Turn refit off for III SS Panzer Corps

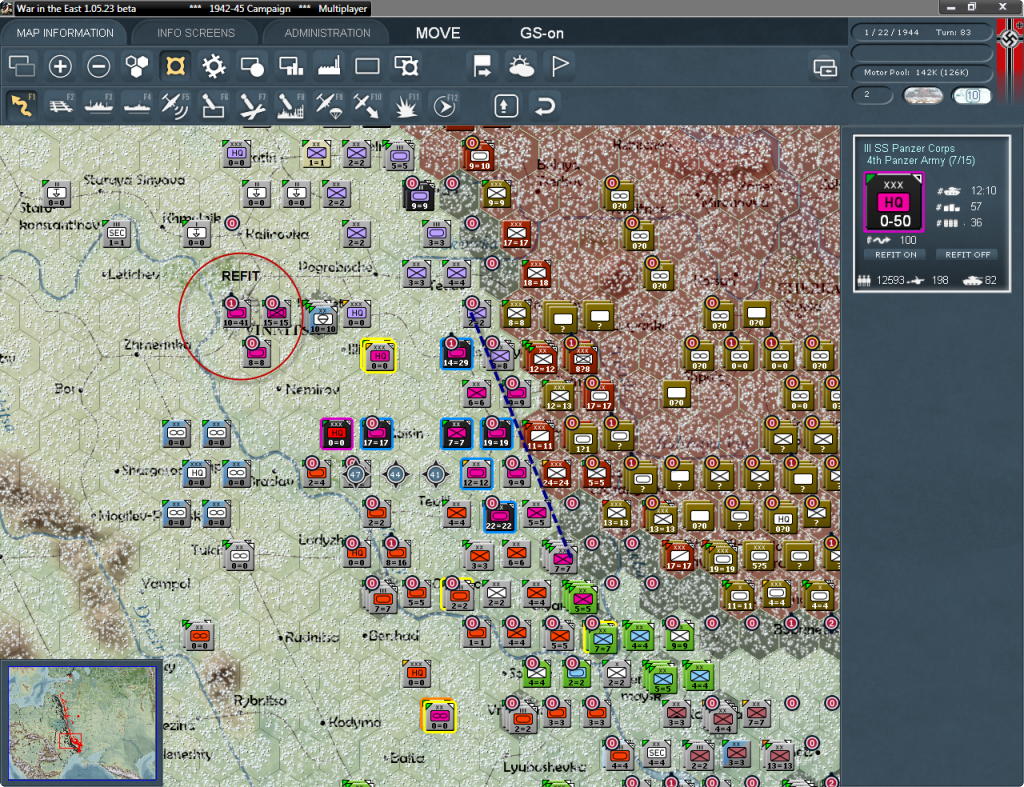click(x=967, y=255)
